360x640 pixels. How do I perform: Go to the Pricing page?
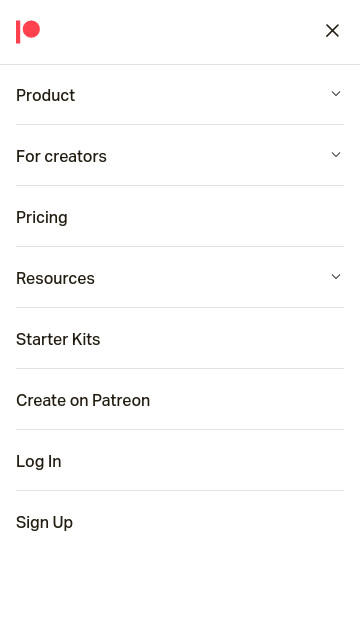coord(180,217)
